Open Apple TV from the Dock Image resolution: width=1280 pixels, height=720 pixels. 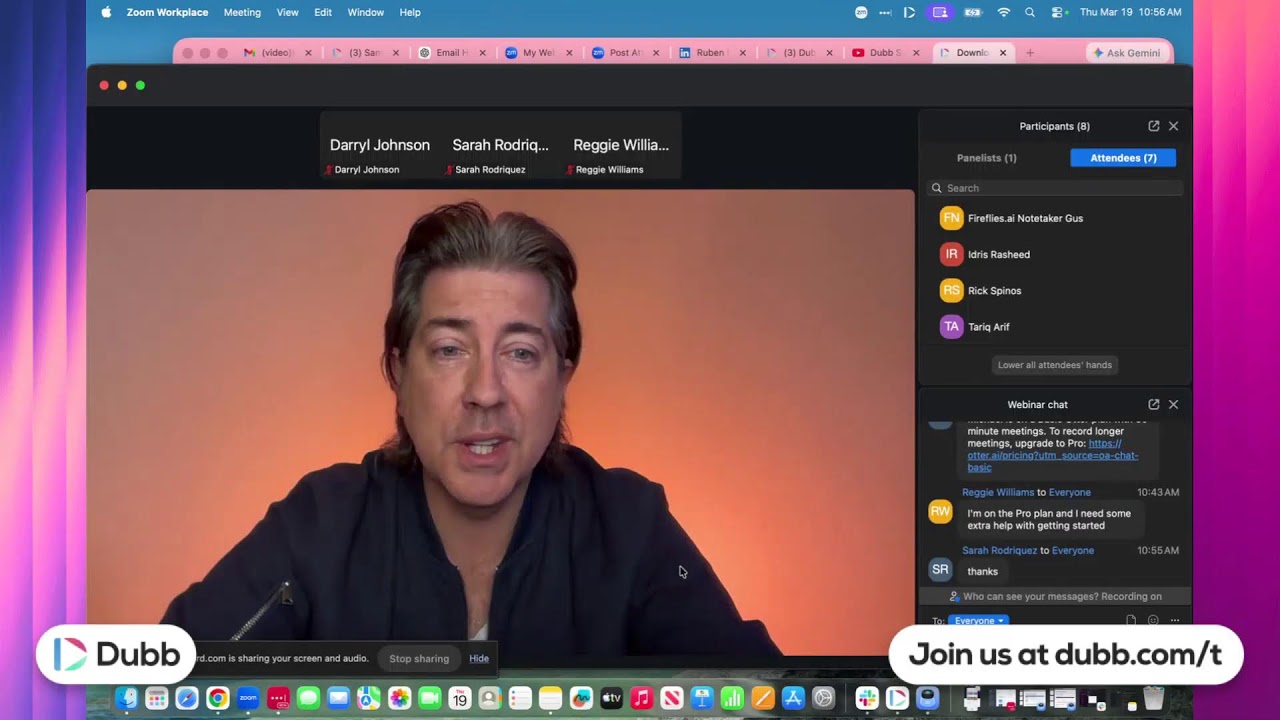(x=611, y=698)
